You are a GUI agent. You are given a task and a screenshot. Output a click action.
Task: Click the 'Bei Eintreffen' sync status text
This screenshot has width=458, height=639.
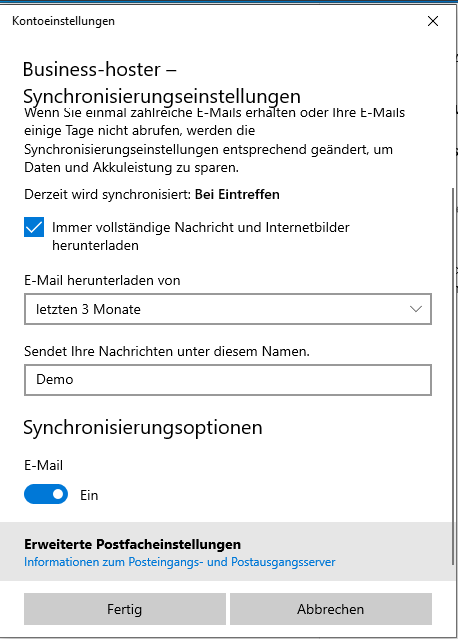tap(237, 194)
